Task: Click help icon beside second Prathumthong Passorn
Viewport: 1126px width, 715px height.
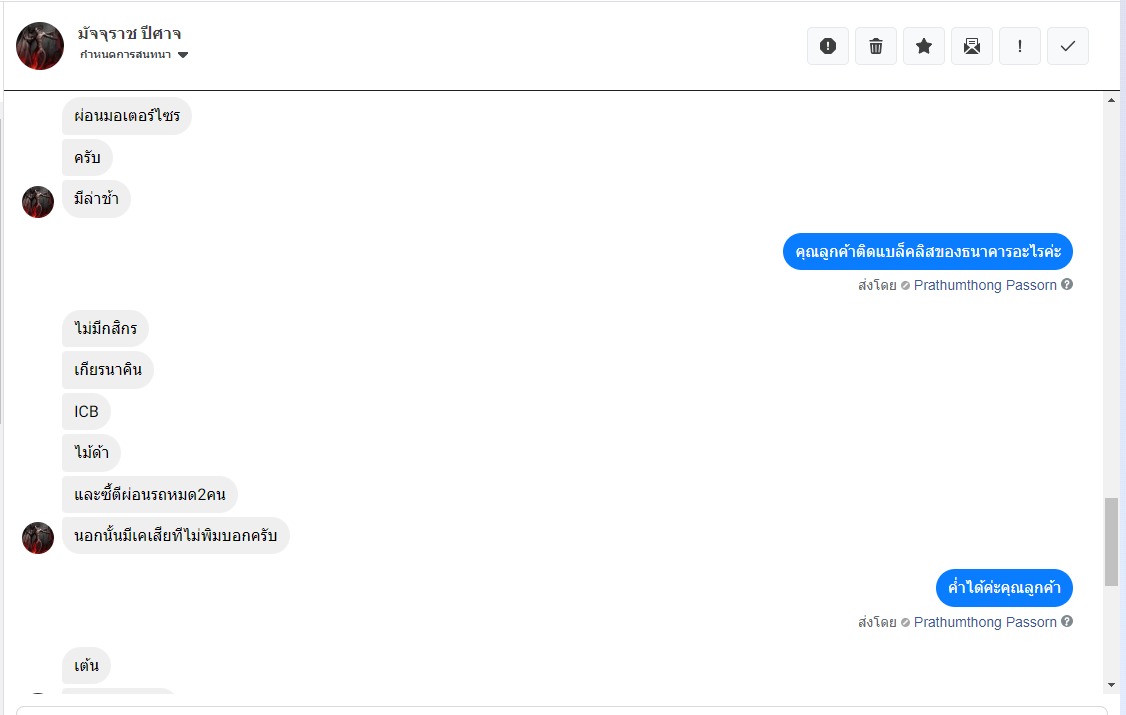Action: click(x=1067, y=622)
